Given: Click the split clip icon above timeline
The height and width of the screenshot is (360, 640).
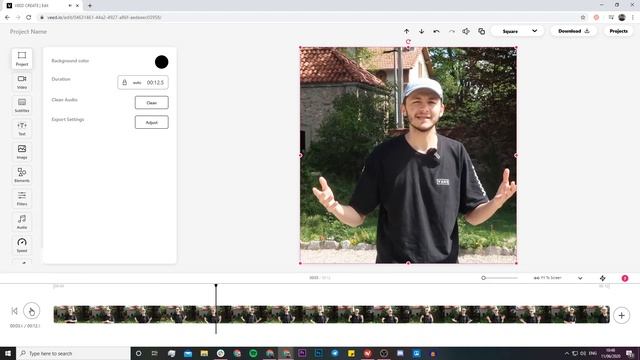Looking at the screenshot, I should point(602,278).
